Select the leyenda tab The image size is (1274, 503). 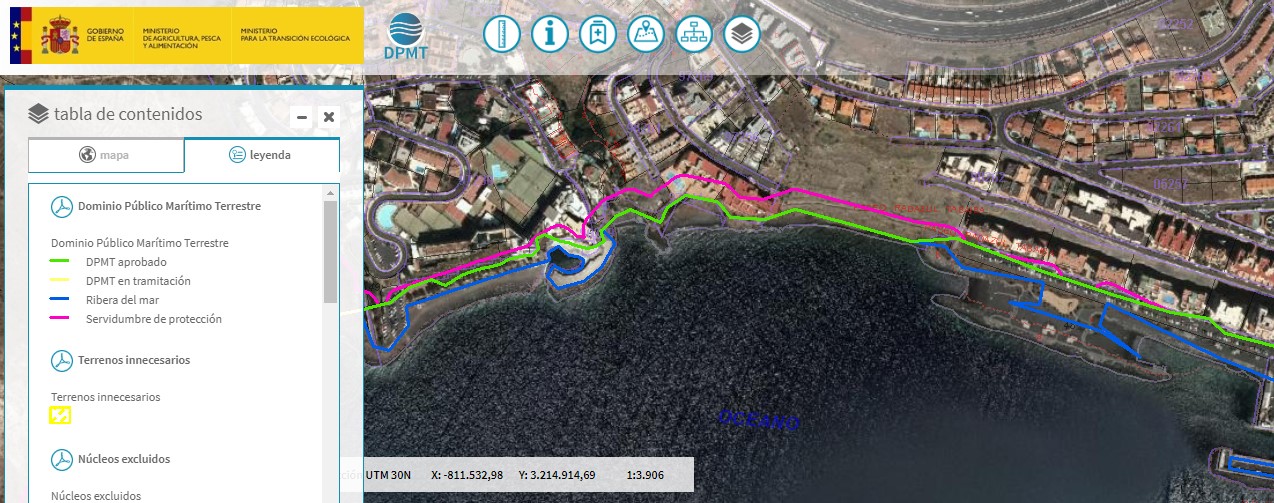coord(262,155)
